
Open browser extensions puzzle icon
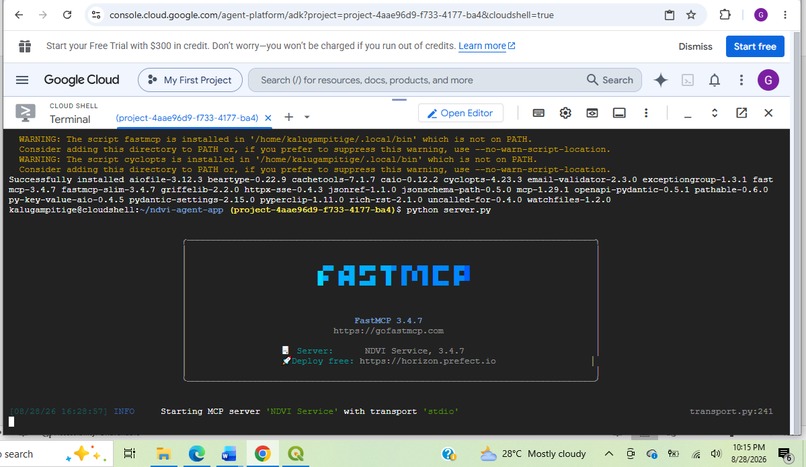click(x=725, y=15)
